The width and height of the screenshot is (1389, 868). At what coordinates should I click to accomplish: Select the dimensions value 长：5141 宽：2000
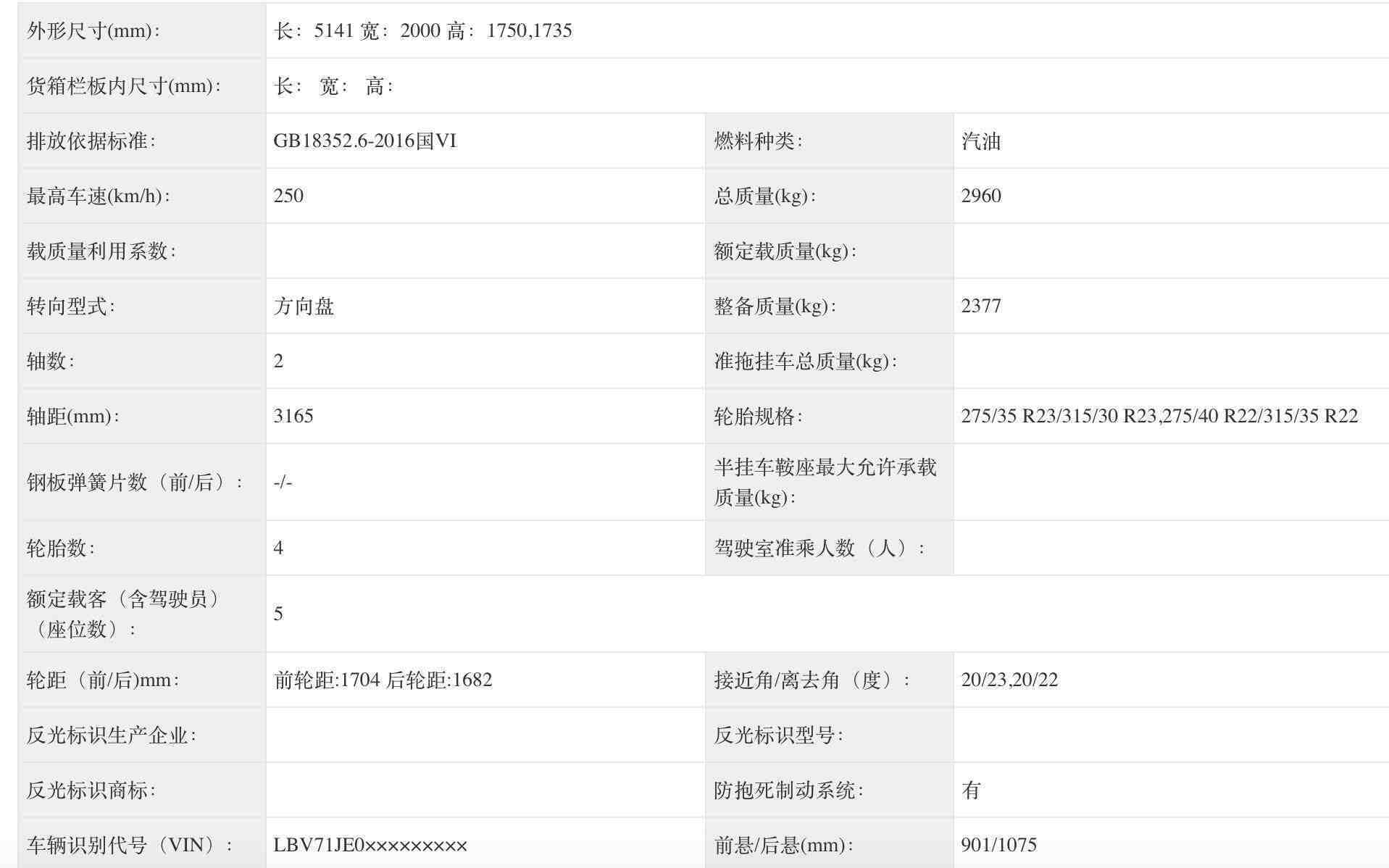pyautogui.click(x=357, y=30)
